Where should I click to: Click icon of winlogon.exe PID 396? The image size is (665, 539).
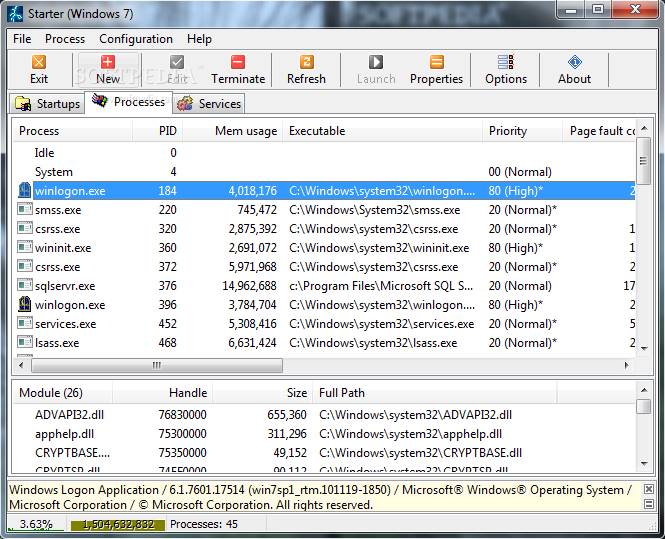point(25,304)
